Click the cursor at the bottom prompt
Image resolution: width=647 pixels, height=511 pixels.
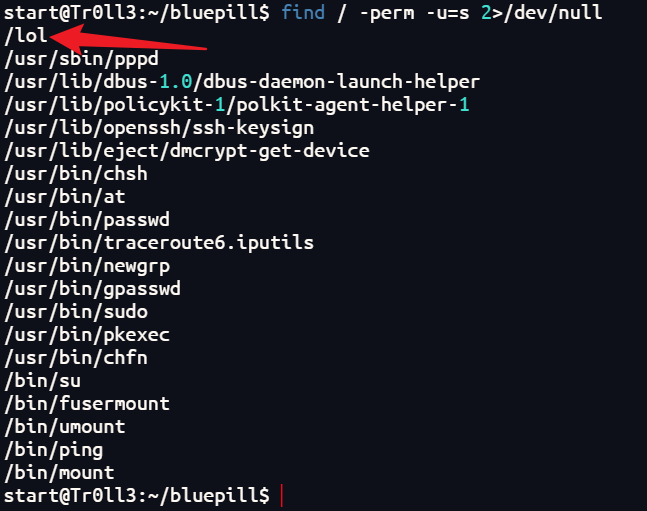pyautogui.click(x=282, y=495)
